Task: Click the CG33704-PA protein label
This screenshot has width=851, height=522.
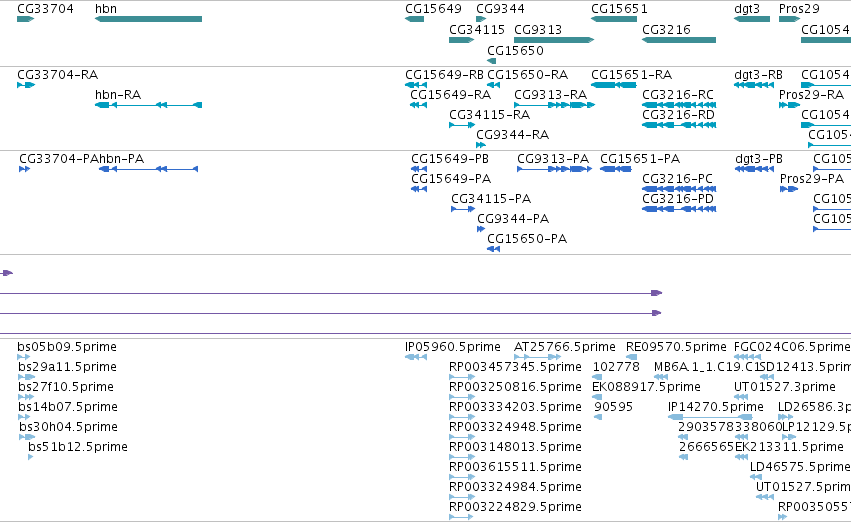Action: click(59, 158)
